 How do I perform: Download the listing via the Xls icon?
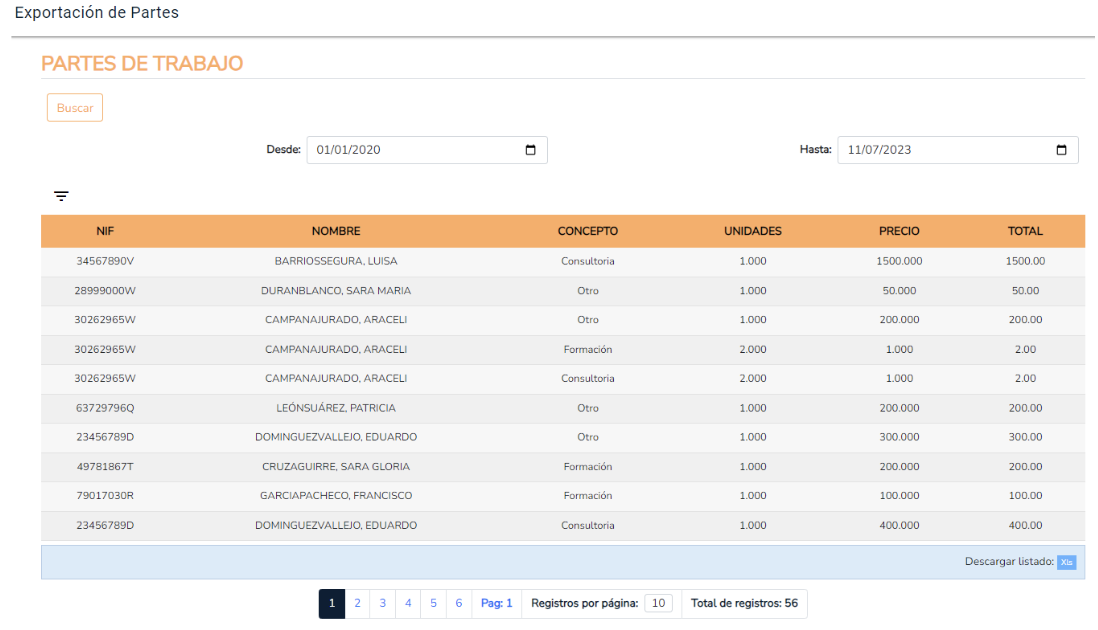1066,562
